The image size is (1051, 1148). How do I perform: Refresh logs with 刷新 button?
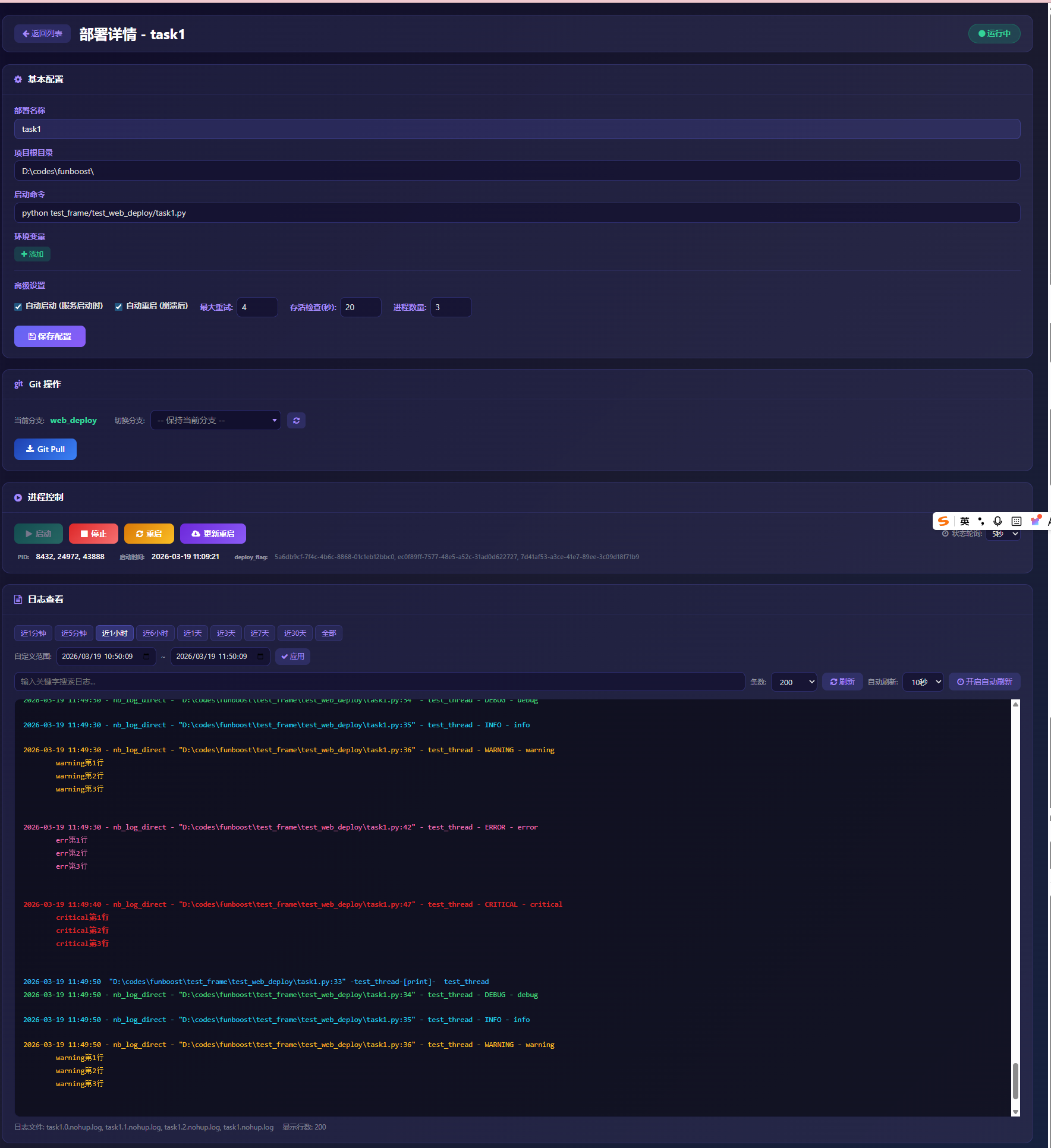click(x=842, y=682)
